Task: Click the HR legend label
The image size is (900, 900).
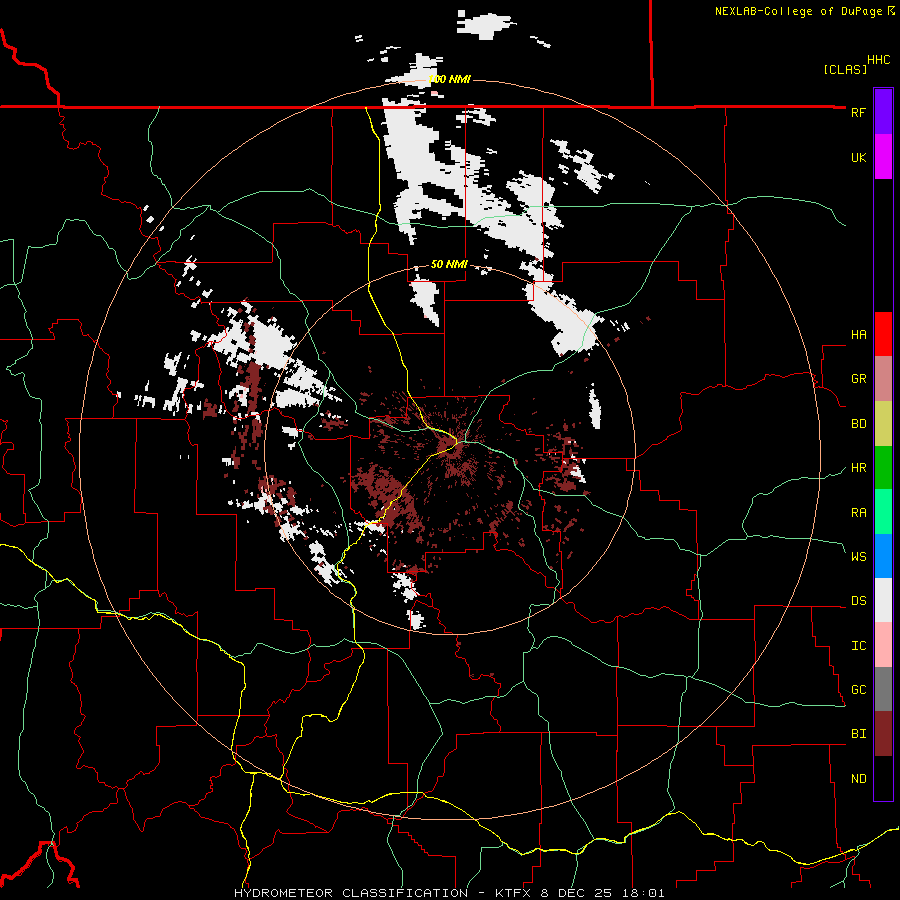Action: [x=858, y=468]
